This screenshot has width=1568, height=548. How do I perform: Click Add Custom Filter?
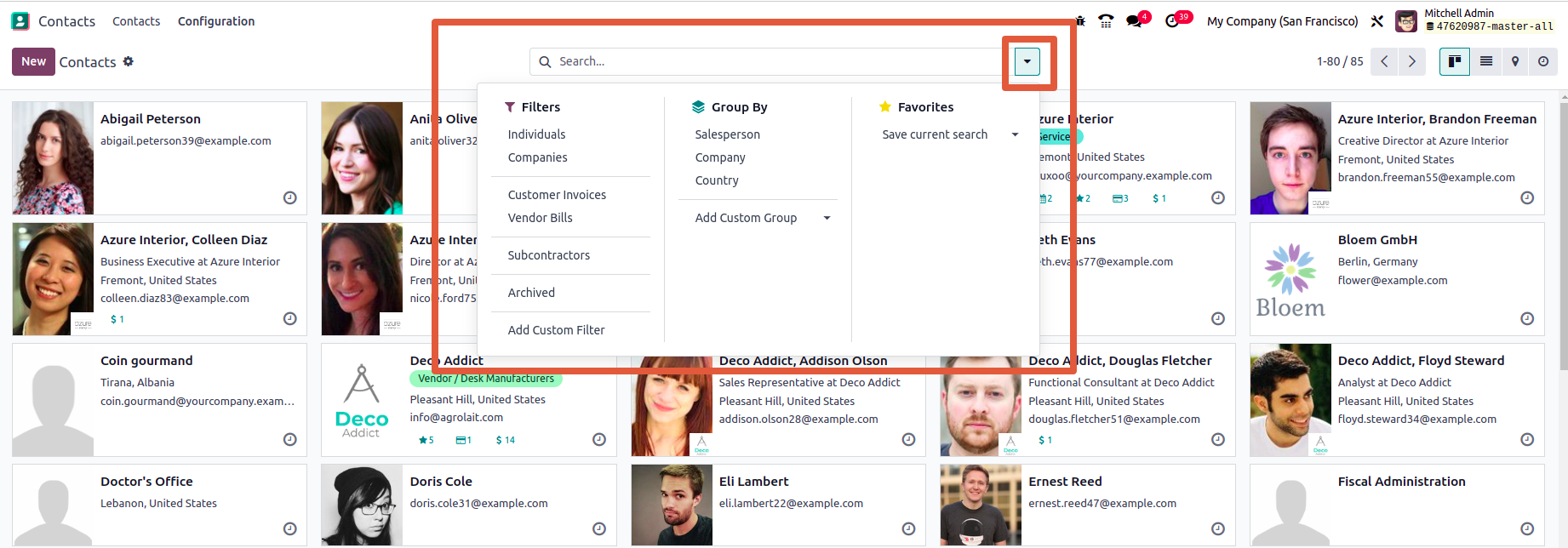pyautogui.click(x=557, y=330)
